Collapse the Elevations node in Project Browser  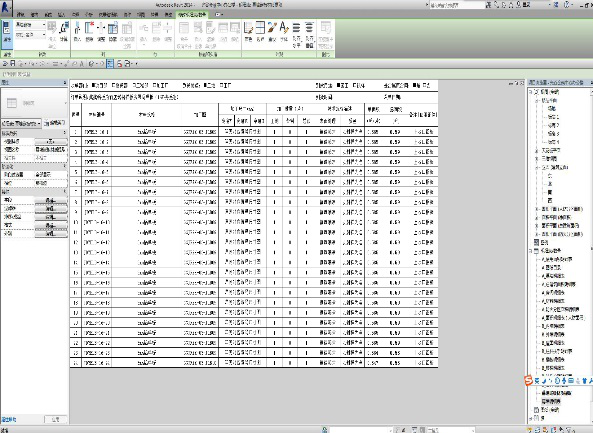coord(537,167)
